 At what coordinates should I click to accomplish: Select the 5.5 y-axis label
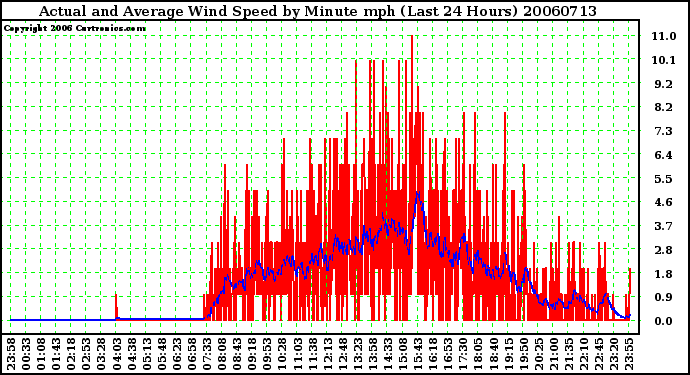[664, 179]
